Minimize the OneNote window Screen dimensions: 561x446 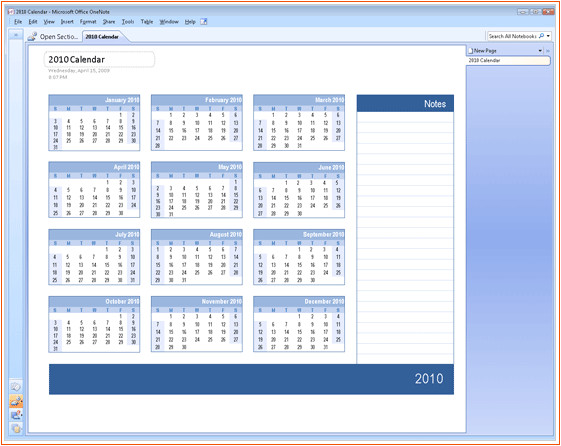pos(523,12)
